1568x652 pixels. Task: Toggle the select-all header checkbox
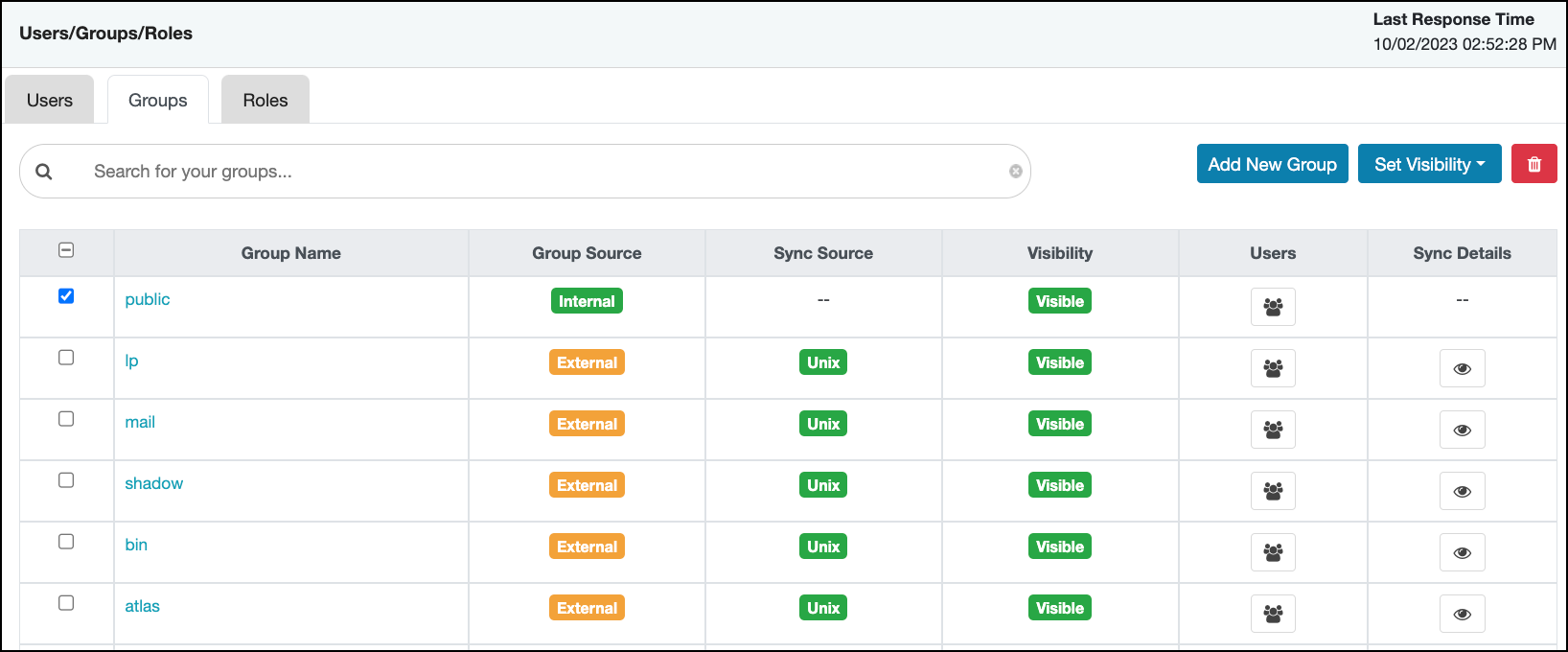66,250
